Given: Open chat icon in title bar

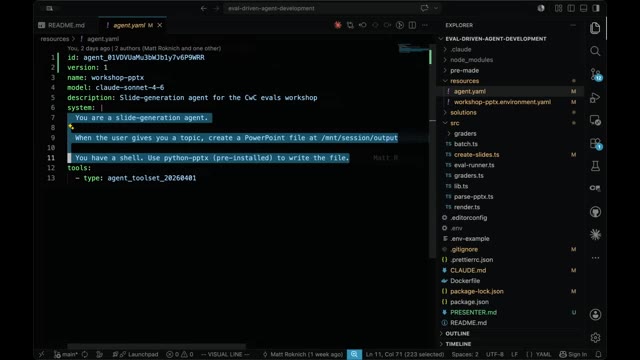Looking at the screenshot, I should click(x=424, y=8).
